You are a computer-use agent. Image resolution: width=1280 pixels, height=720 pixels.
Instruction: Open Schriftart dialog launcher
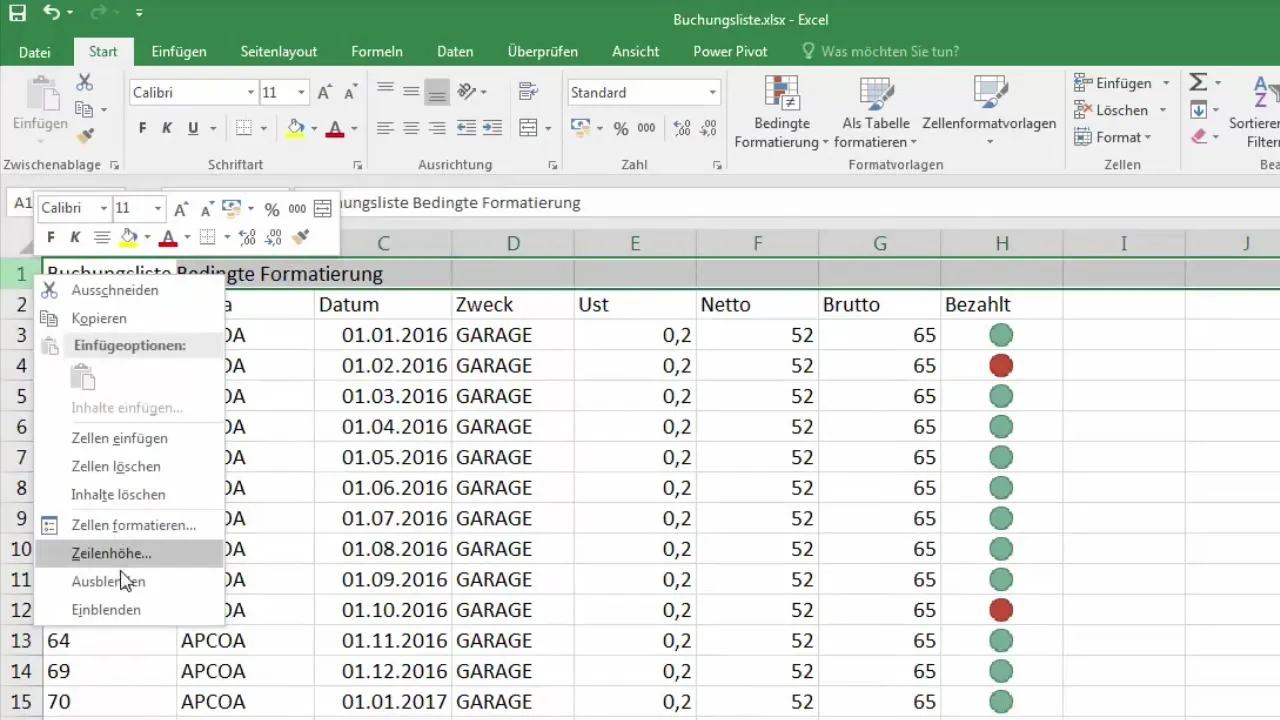click(358, 165)
